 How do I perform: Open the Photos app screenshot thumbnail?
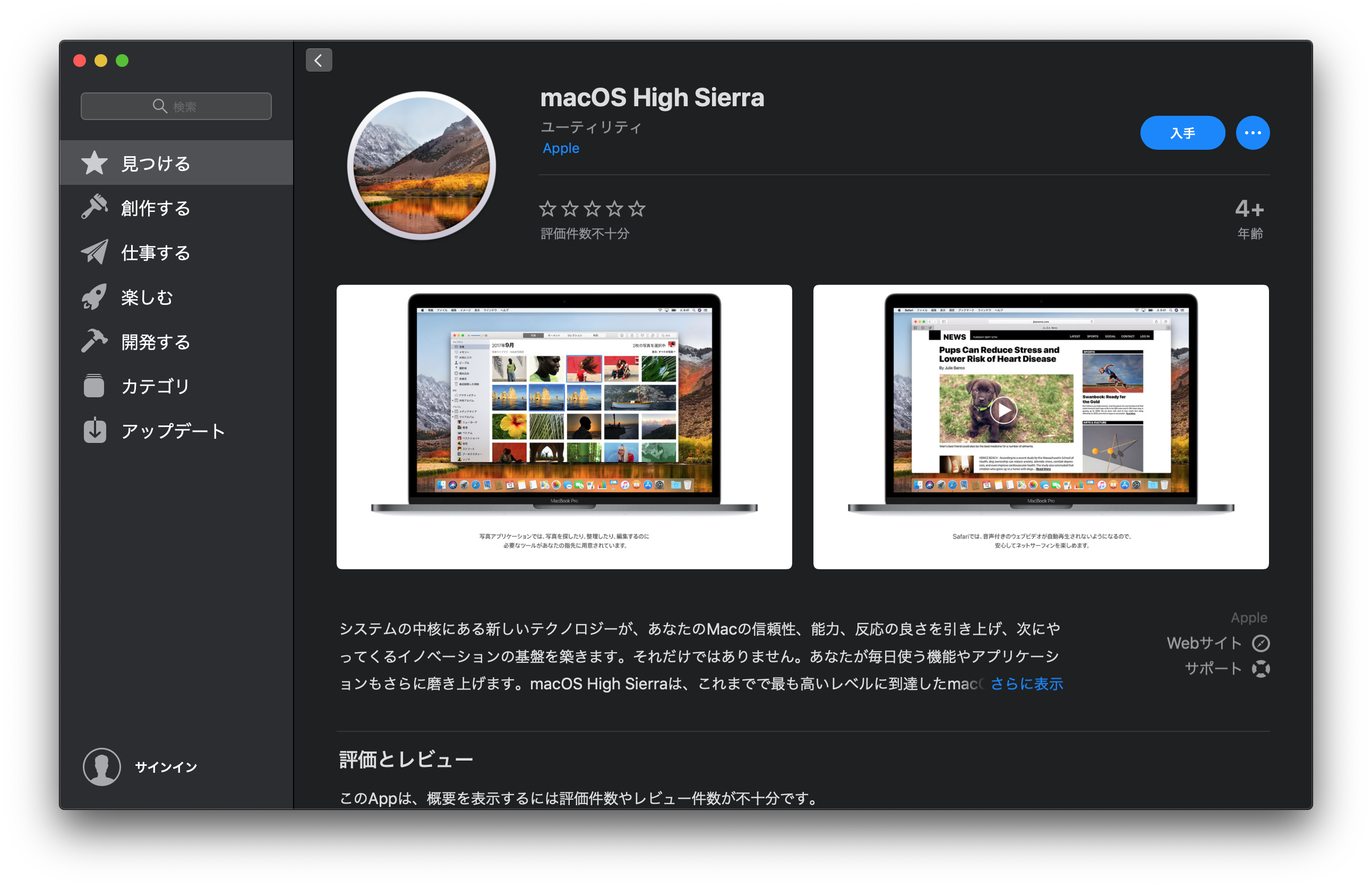click(x=564, y=426)
